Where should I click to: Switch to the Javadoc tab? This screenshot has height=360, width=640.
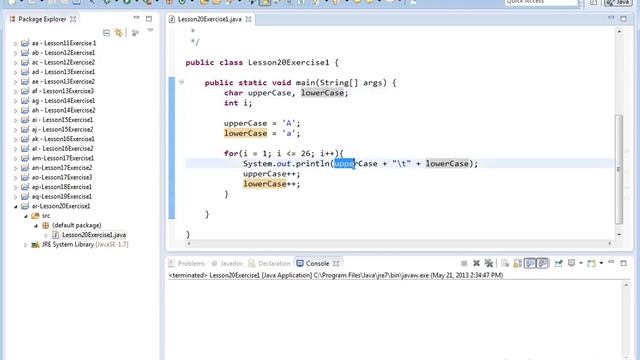click(227, 264)
